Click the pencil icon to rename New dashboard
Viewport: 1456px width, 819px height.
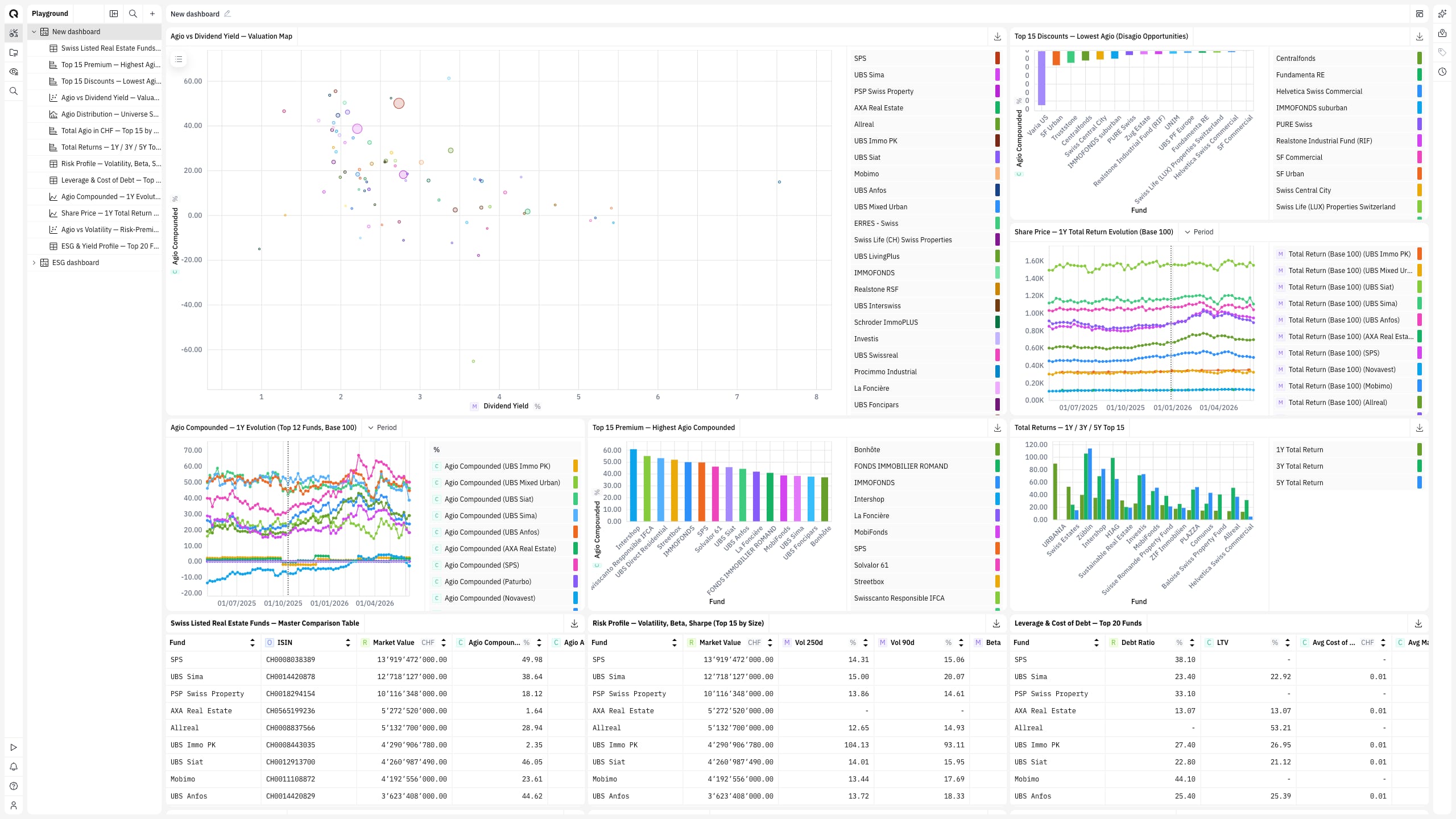point(227,14)
